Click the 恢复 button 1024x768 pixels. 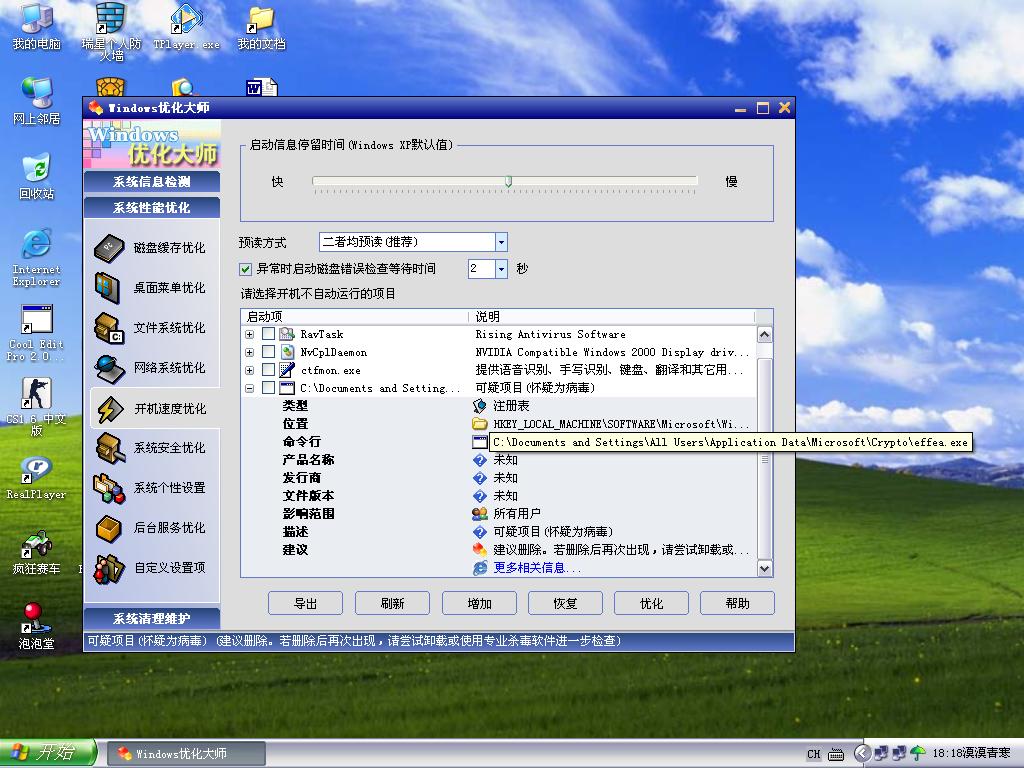pyautogui.click(x=565, y=603)
